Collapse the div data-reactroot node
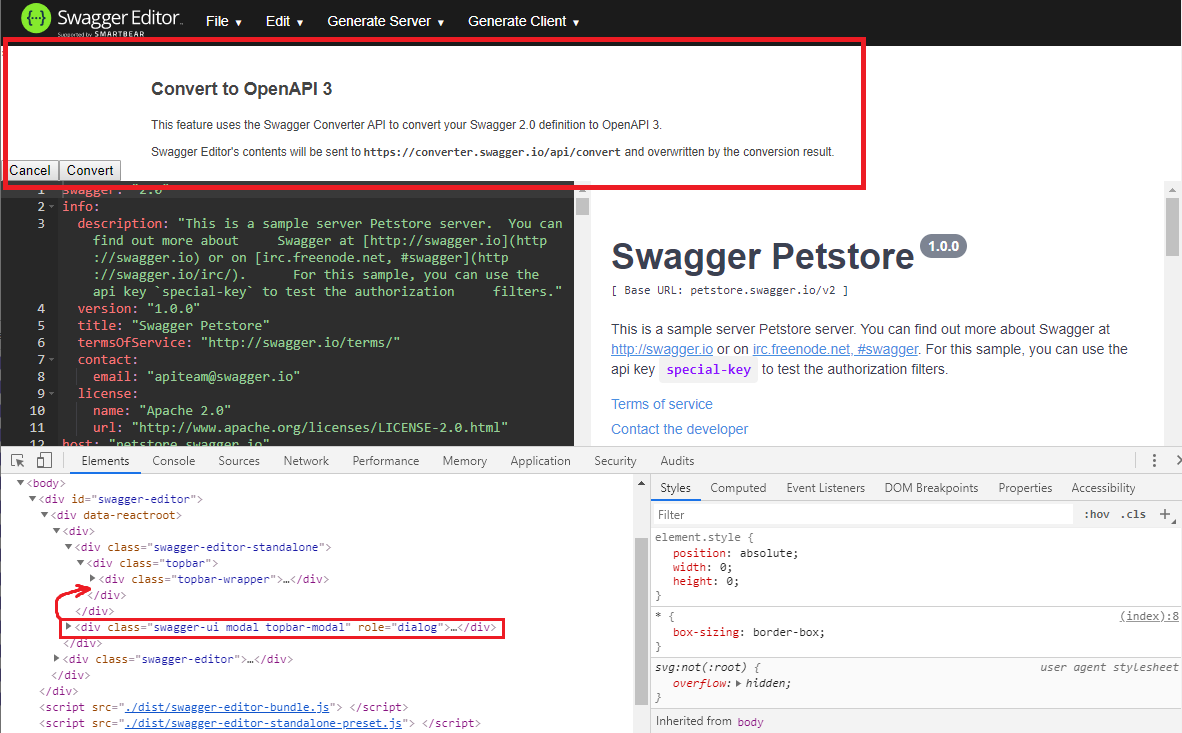The image size is (1182, 733). 44,514
